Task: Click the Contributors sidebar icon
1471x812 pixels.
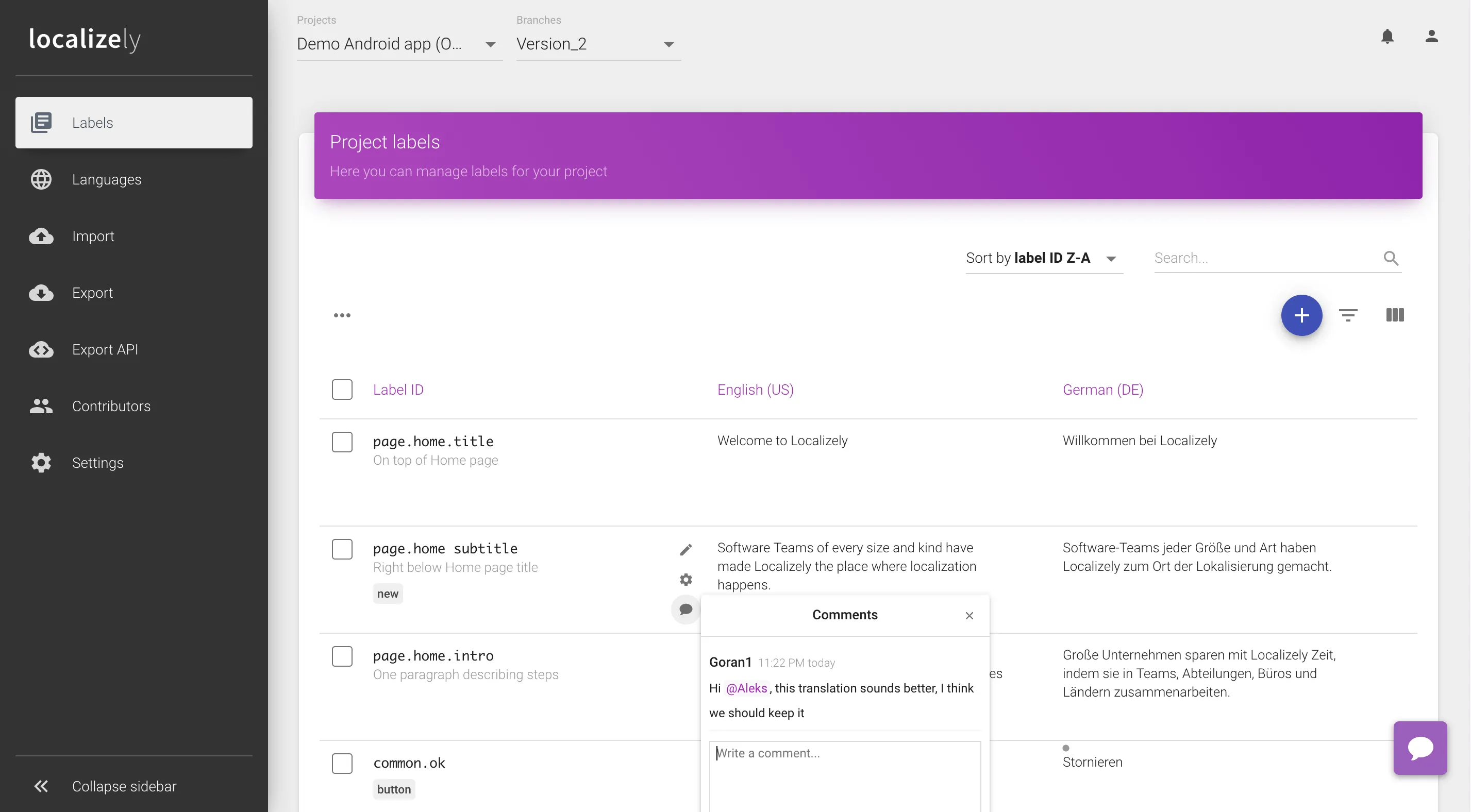Action: [x=40, y=405]
